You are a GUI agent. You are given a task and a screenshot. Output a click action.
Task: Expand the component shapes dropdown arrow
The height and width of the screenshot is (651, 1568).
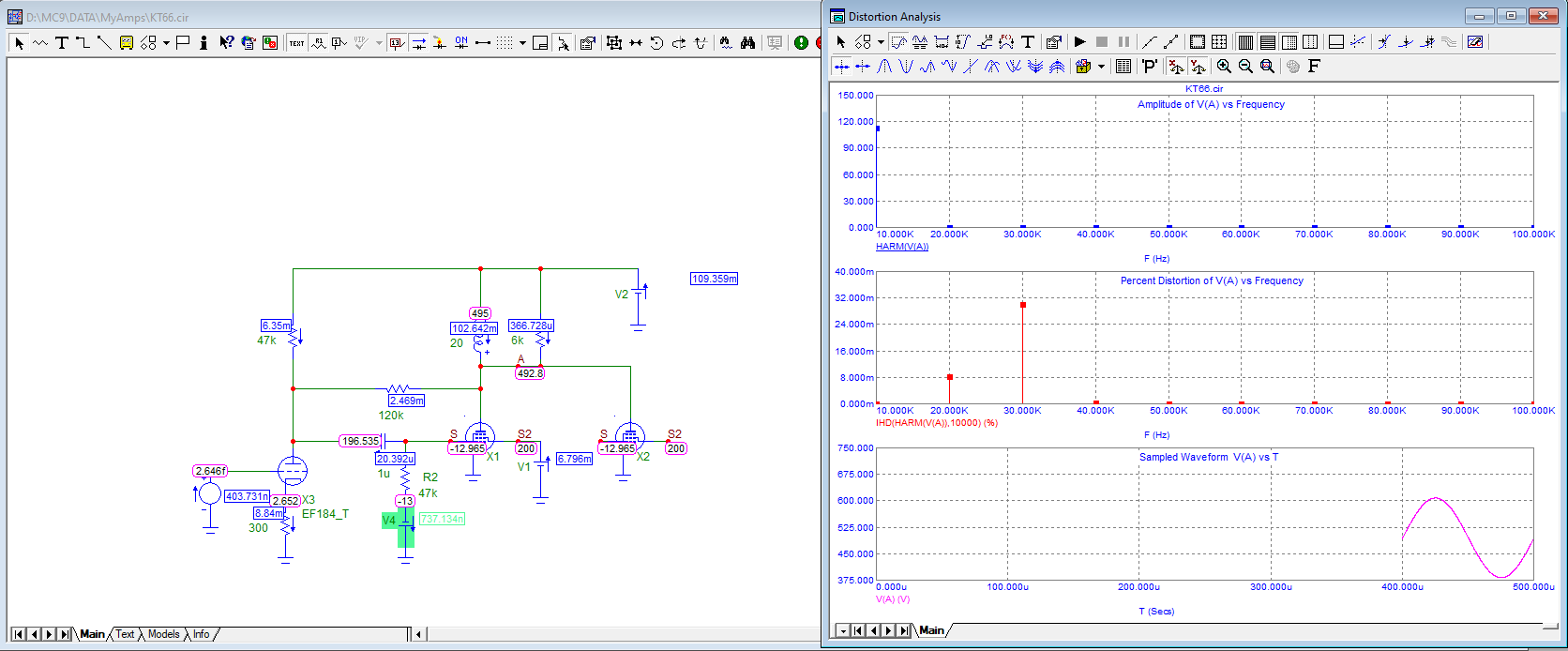[166, 43]
